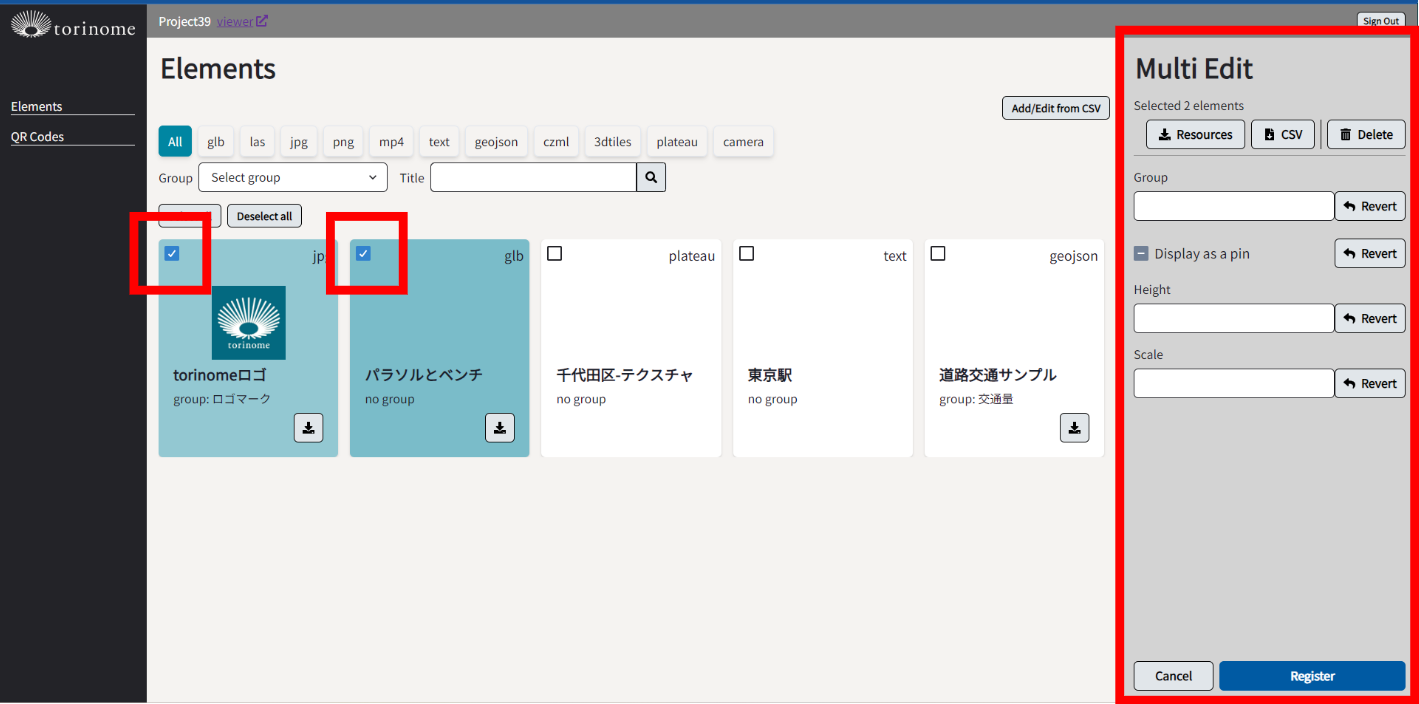Image resolution: width=1419 pixels, height=704 pixels.
Task: Open QR Codes in the sidebar
Action: (x=38, y=137)
